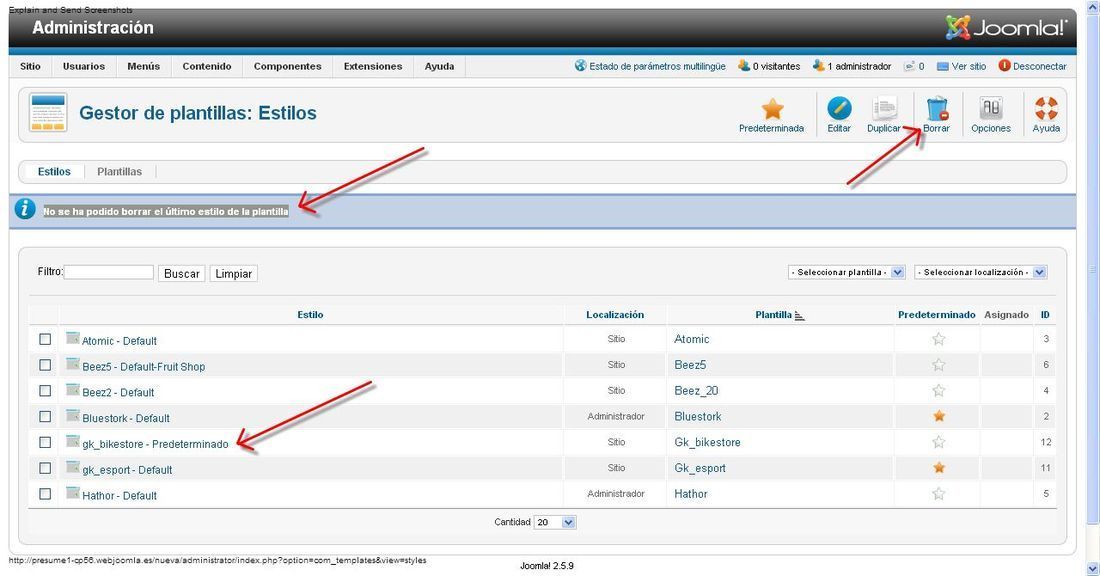
Task: Open the Contenido menu
Action: (x=207, y=66)
